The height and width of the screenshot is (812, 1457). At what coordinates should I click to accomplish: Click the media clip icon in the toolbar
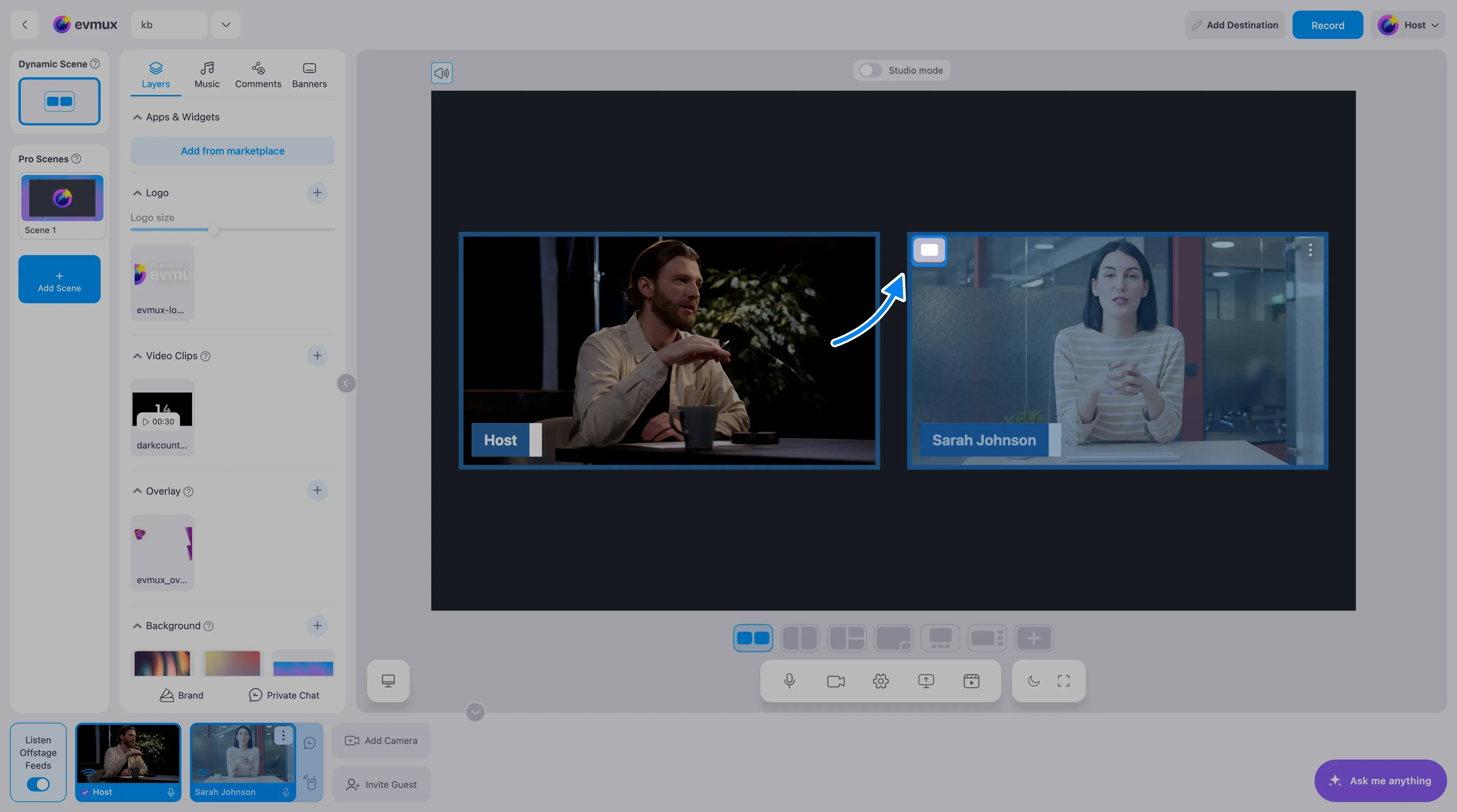coord(971,681)
